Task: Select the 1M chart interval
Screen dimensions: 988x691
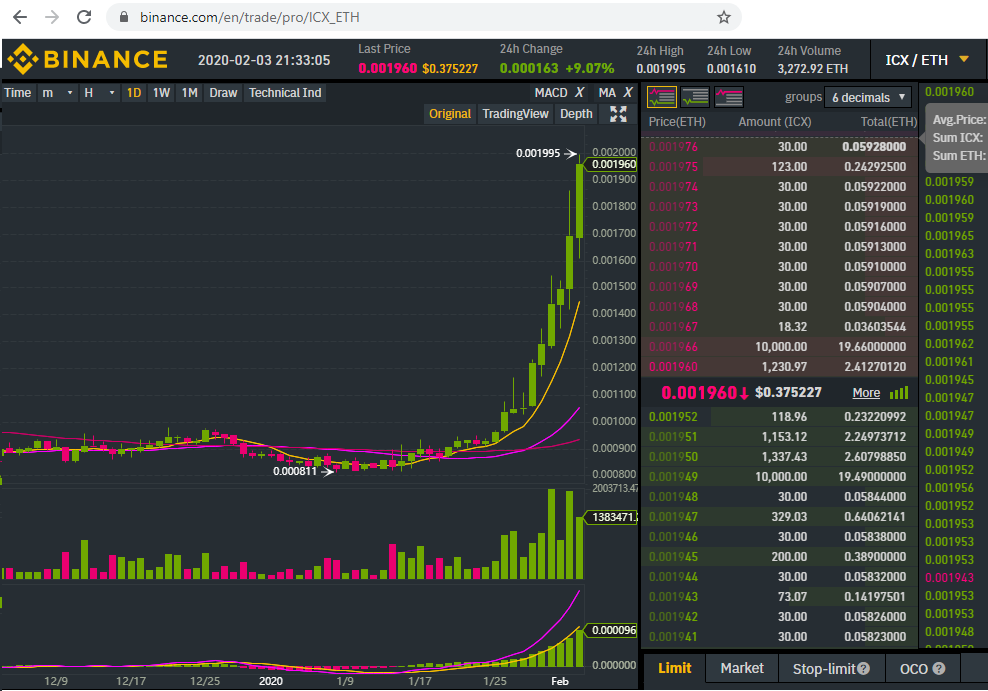Action: [x=190, y=93]
